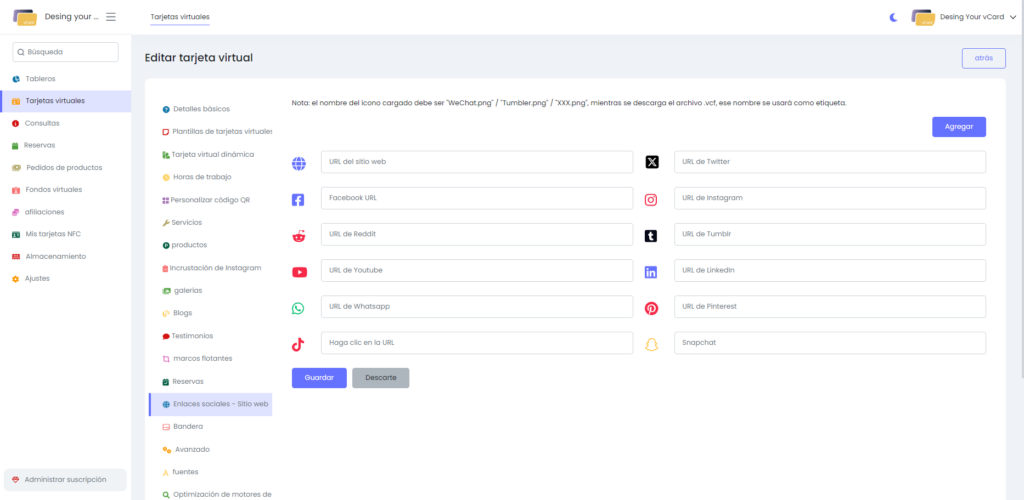Click the TikTok icon

(298, 344)
